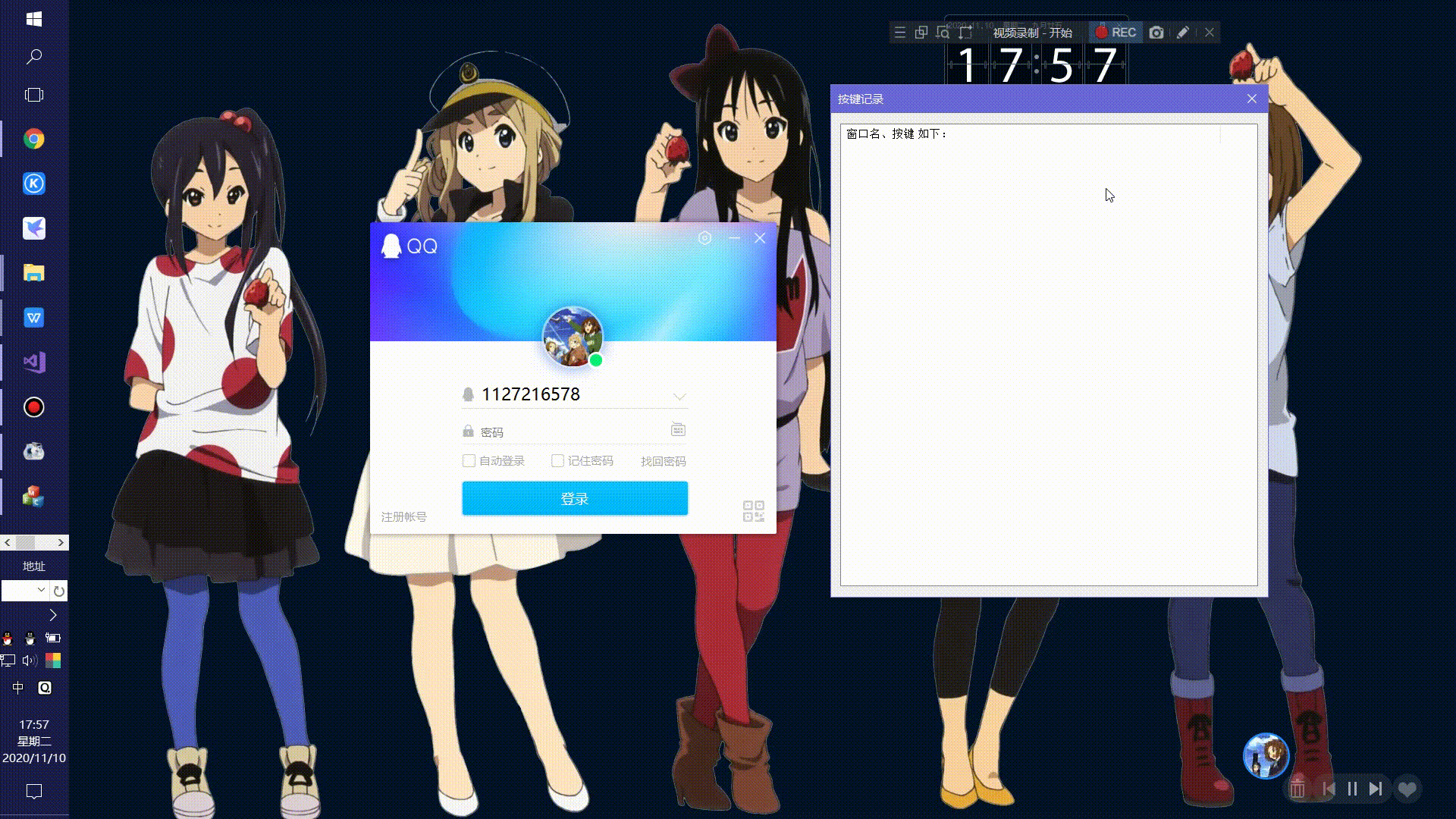1456x819 pixels.
Task: Expand the QQ account number dropdown
Action: click(x=679, y=396)
